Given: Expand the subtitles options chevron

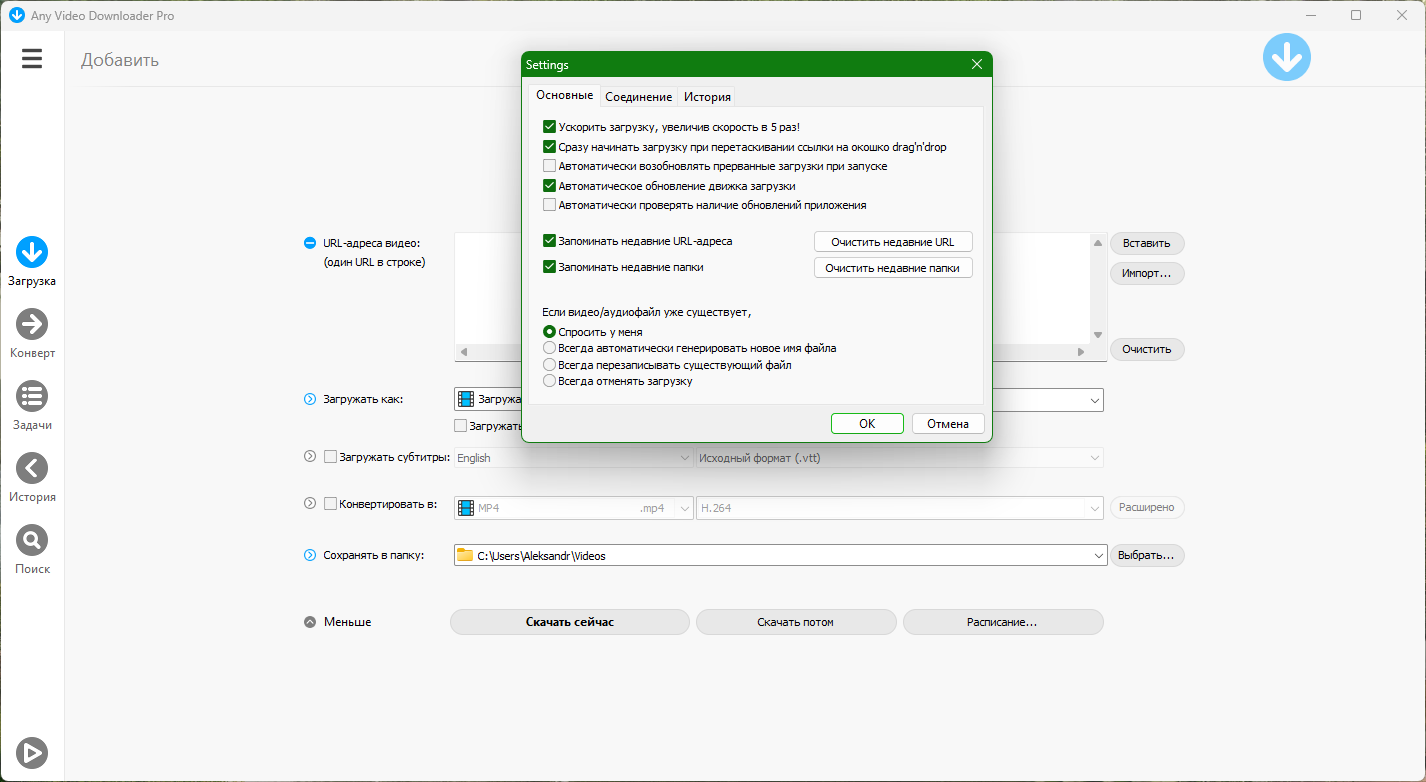Looking at the screenshot, I should coord(309,456).
